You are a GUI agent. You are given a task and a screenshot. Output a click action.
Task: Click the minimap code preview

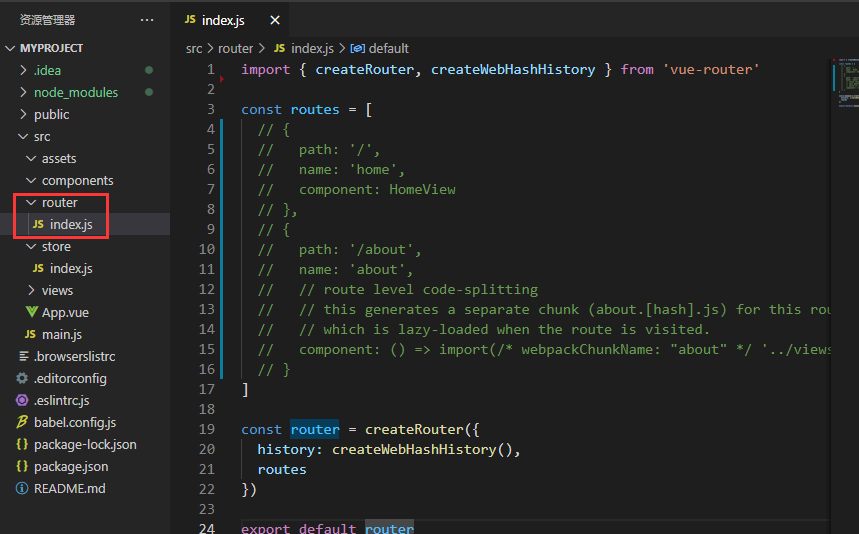coord(846,85)
